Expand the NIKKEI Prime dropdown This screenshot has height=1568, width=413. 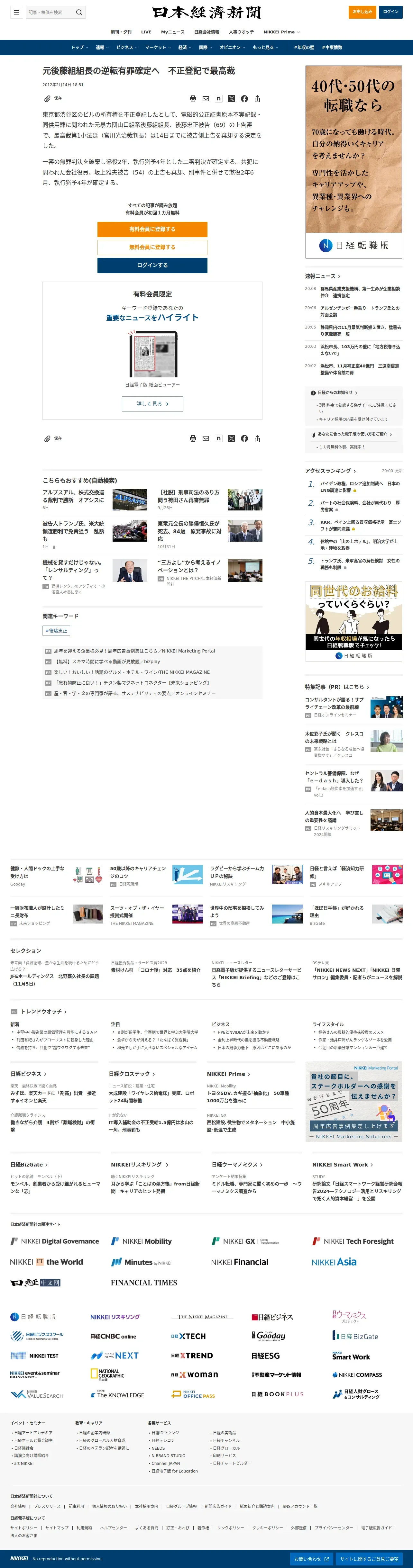tap(281, 32)
